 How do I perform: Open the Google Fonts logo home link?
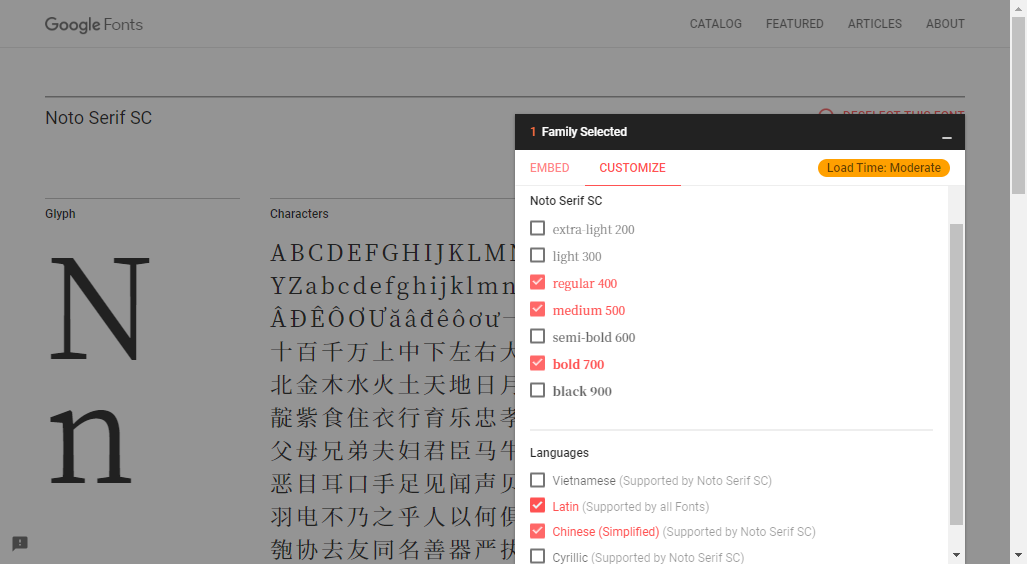[94, 24]
